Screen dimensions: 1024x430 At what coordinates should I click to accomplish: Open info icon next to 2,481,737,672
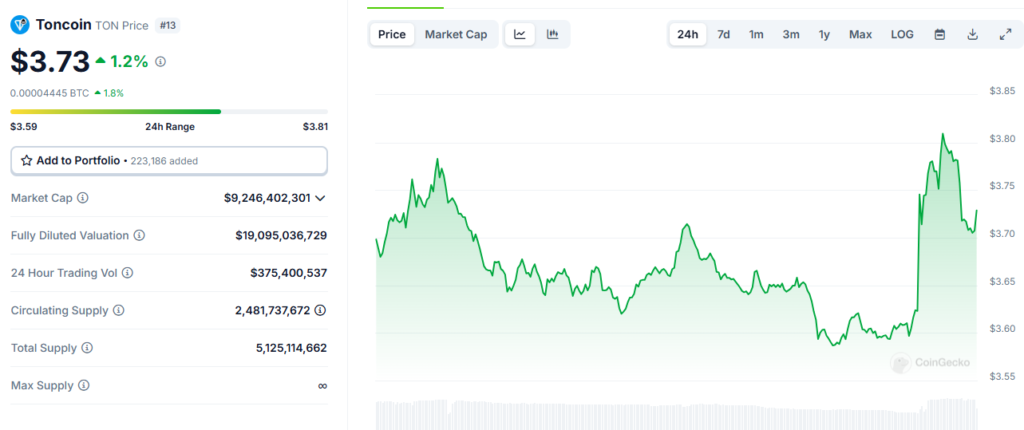coord(320,310)
